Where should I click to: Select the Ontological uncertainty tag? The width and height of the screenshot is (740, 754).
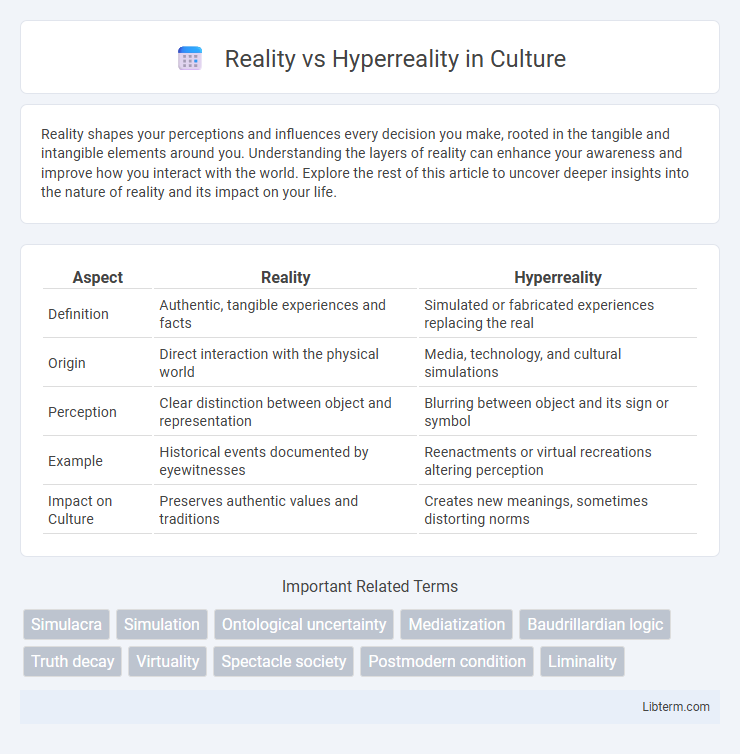coord(304,624)
